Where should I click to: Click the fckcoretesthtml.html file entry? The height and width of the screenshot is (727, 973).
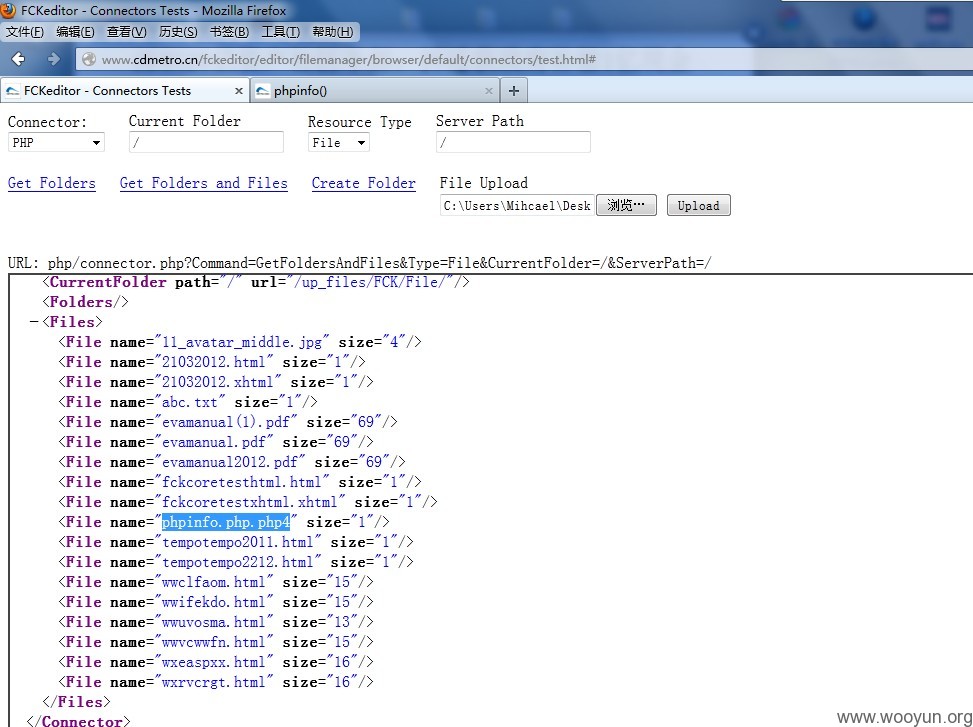point(240,482)
